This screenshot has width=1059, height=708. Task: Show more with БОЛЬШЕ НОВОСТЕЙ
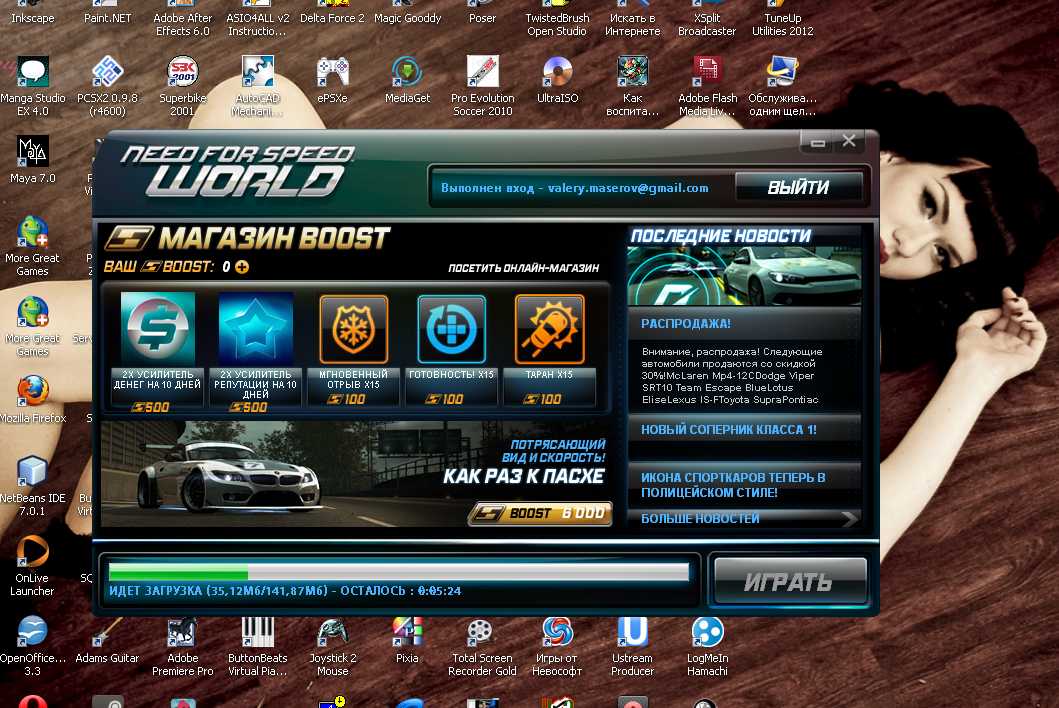[744, 518]
